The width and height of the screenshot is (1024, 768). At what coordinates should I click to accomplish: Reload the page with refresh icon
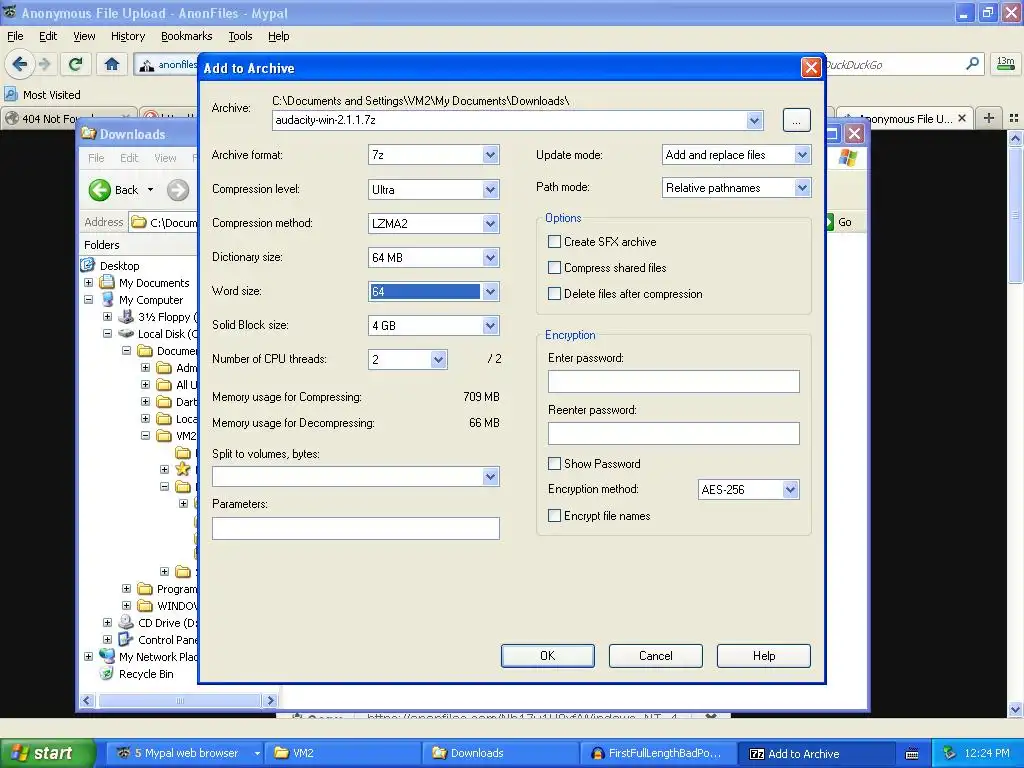75,64
